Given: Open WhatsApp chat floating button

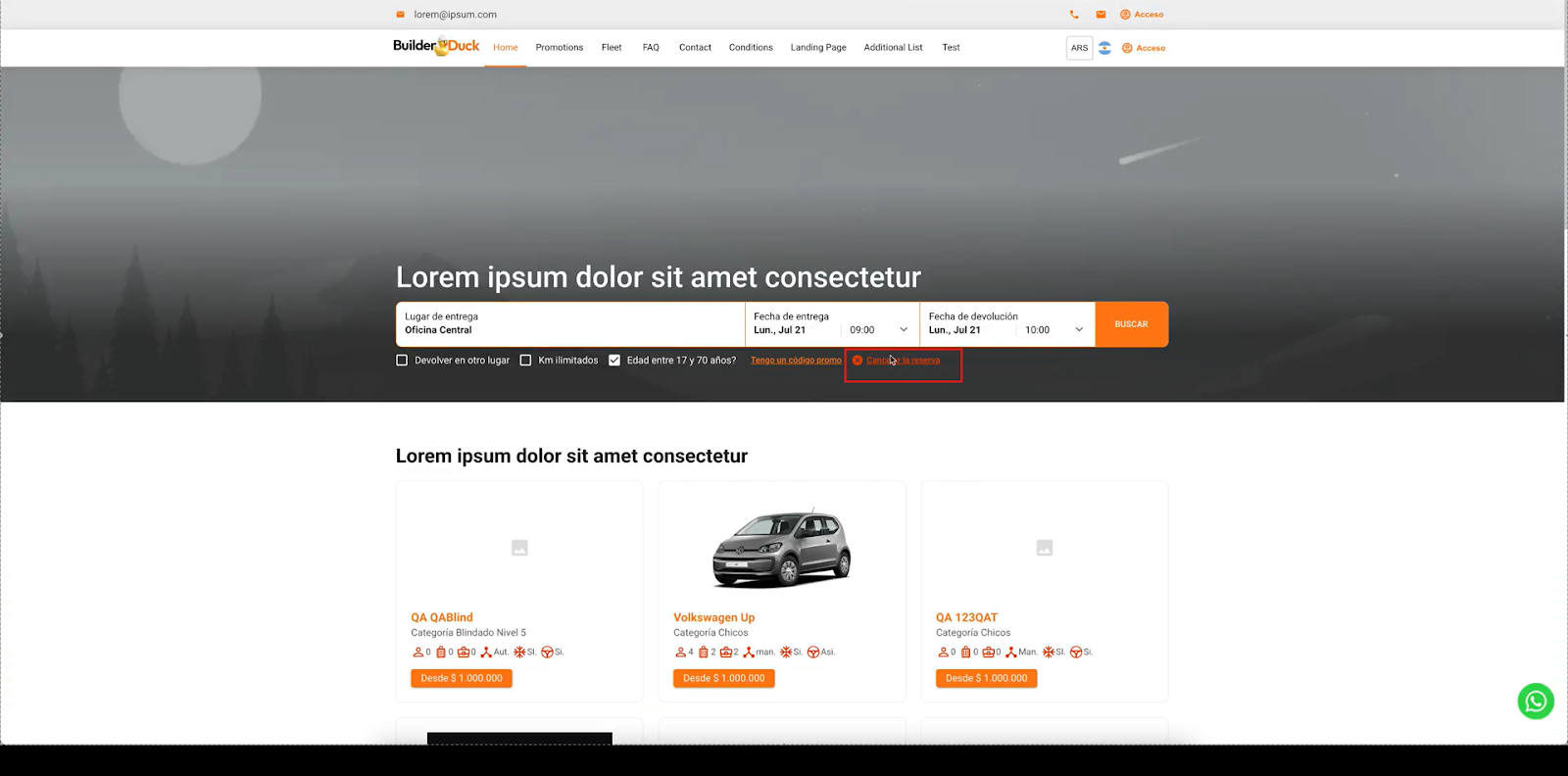Looking at the screenshot, I should tap(1536, 702).
